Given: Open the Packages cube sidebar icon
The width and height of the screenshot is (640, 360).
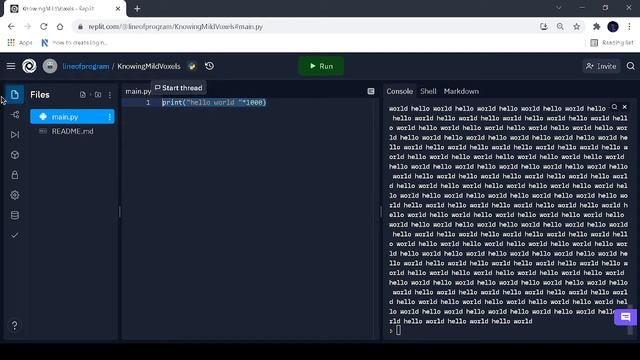Looking at the screenshot, I should click(x=15, y=155).
